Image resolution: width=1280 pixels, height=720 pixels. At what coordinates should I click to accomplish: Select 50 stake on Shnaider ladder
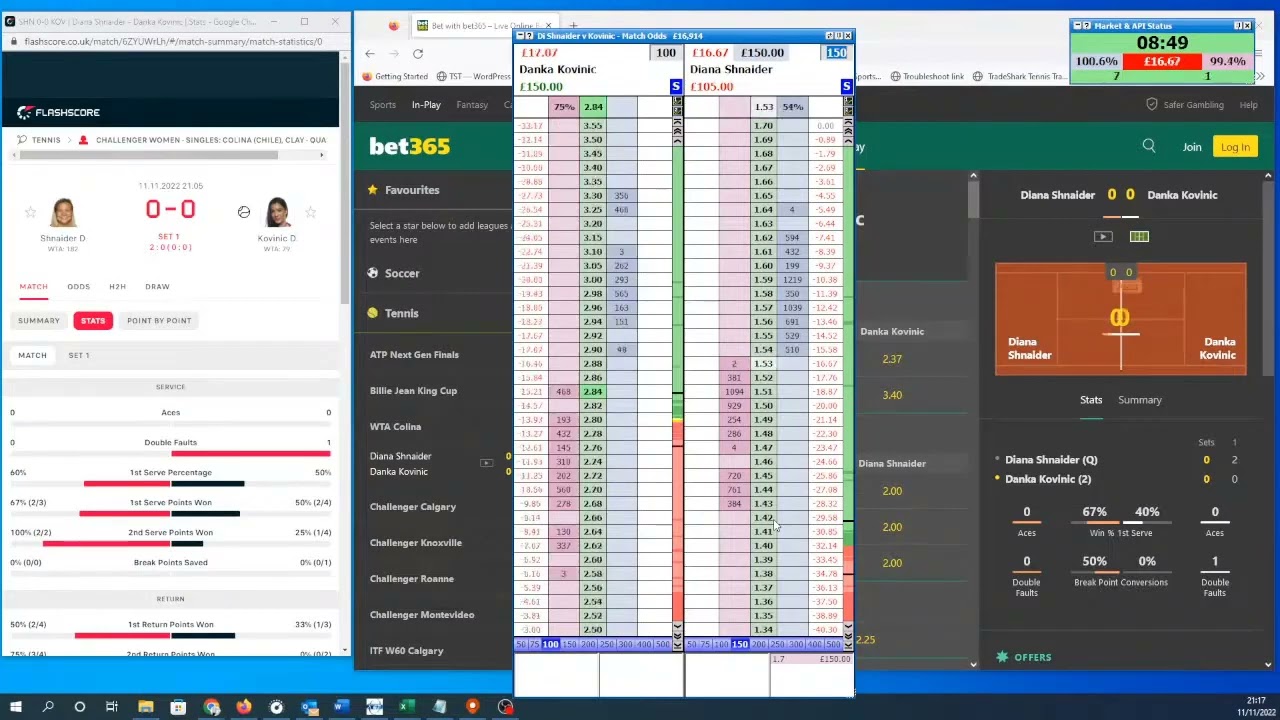[x=691, y=645]
